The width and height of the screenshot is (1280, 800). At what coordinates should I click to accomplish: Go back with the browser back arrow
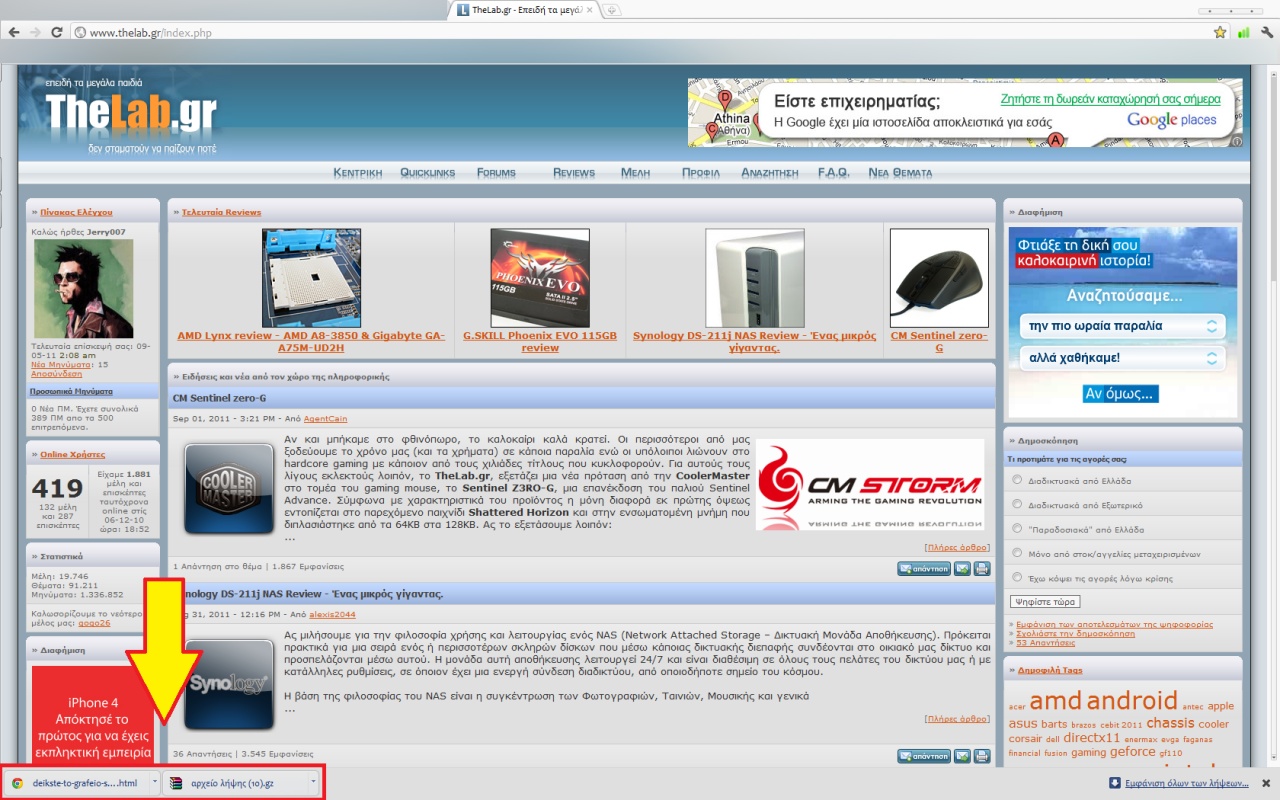click(13, 32)
